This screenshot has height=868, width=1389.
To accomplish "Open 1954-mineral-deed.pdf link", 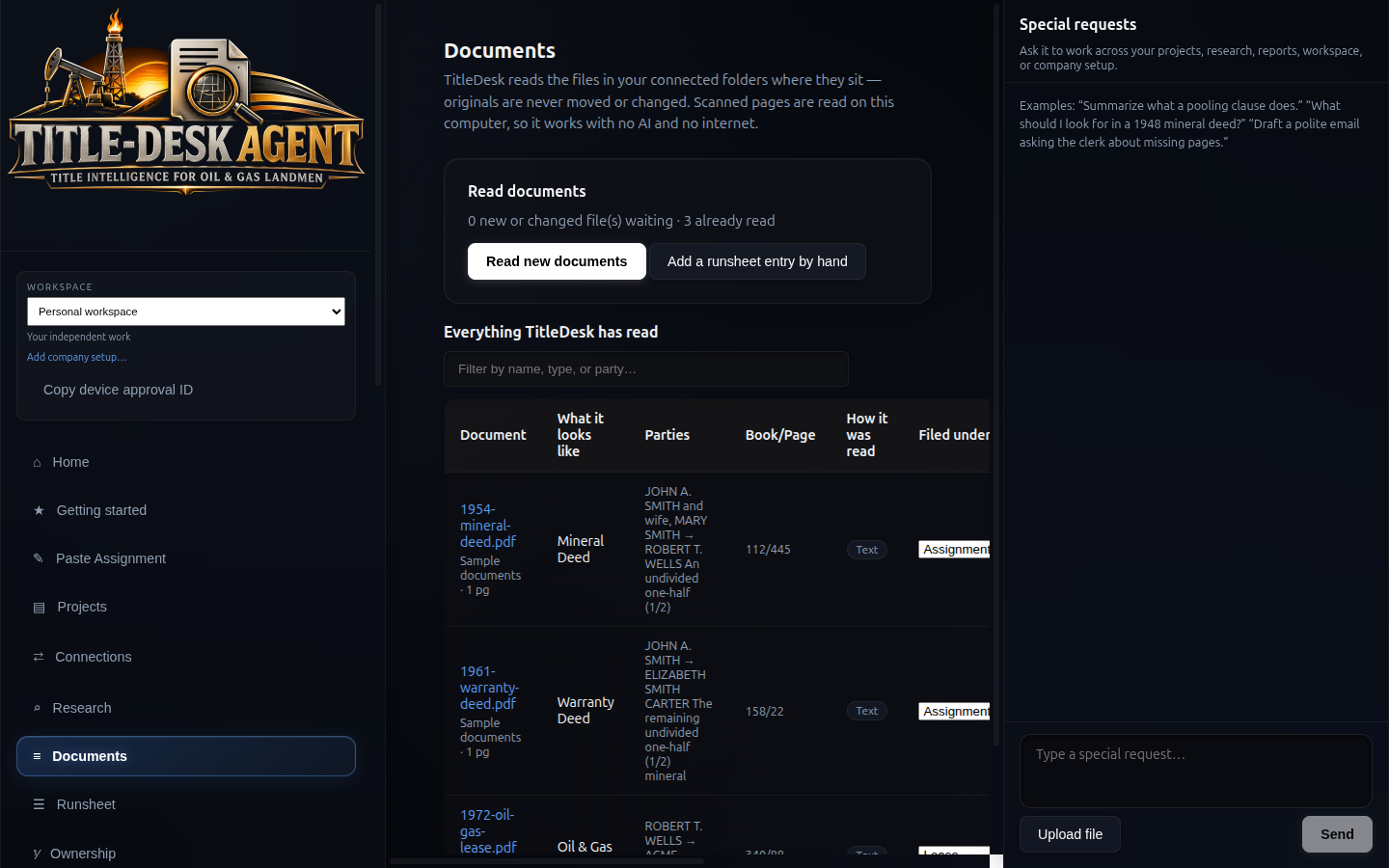I will coord(487,526).
